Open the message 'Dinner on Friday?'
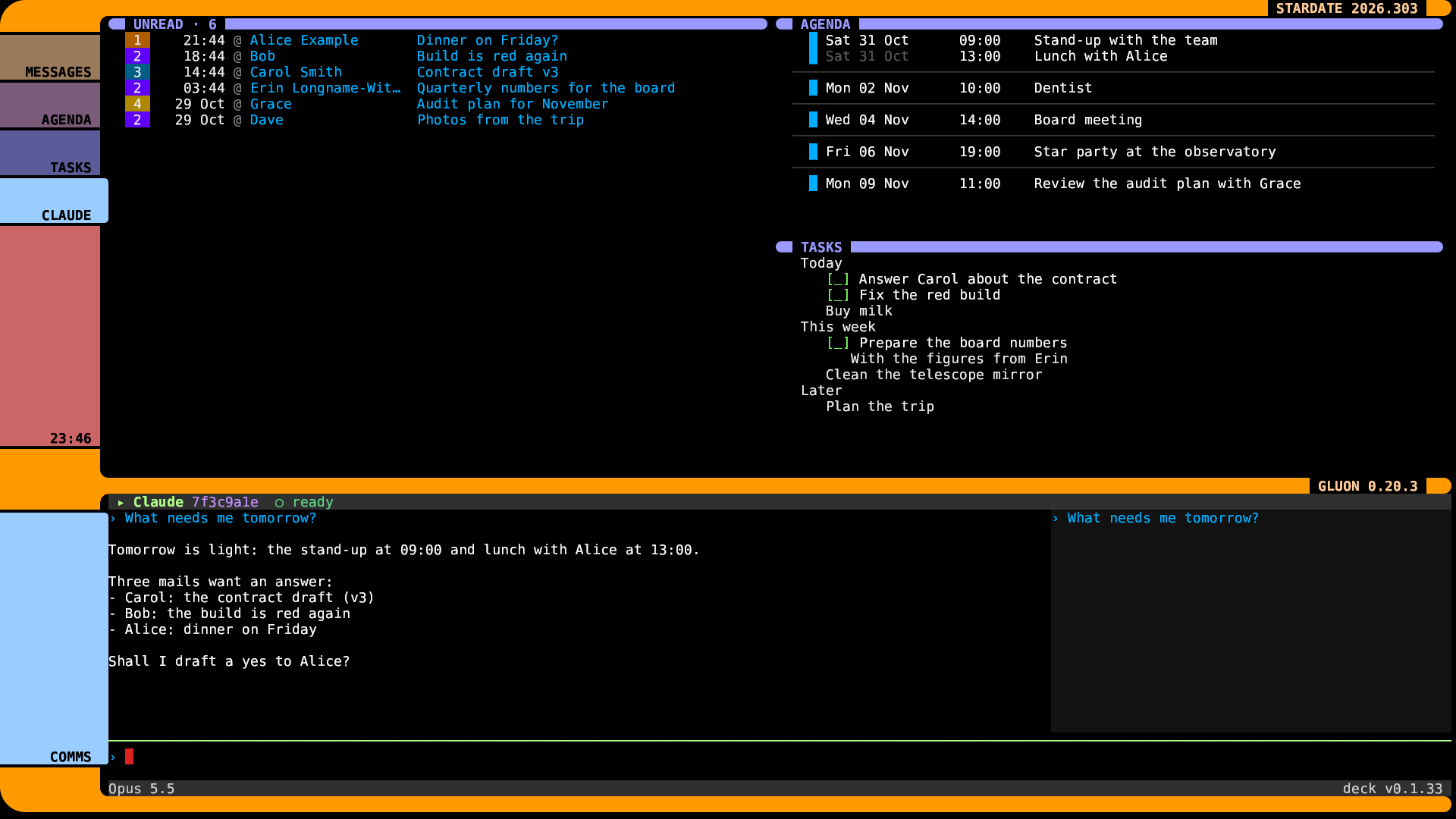This screenshot has width=1456, height=819. pyautogui.click(x=488, y=40)
